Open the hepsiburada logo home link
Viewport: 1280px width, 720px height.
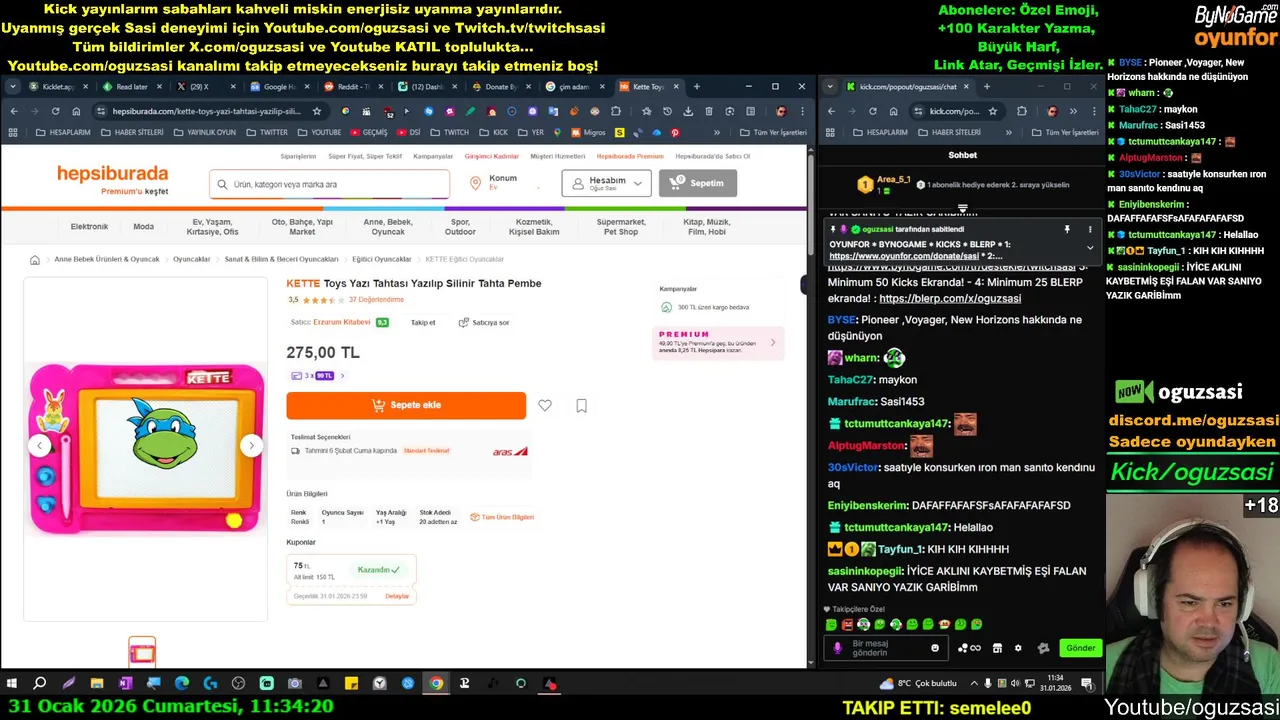click(x=112, y=174)
